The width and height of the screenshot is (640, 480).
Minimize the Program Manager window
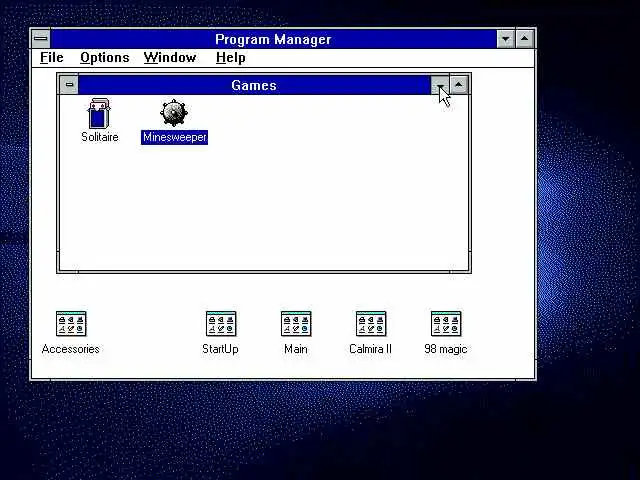click(x=506, y=39)
